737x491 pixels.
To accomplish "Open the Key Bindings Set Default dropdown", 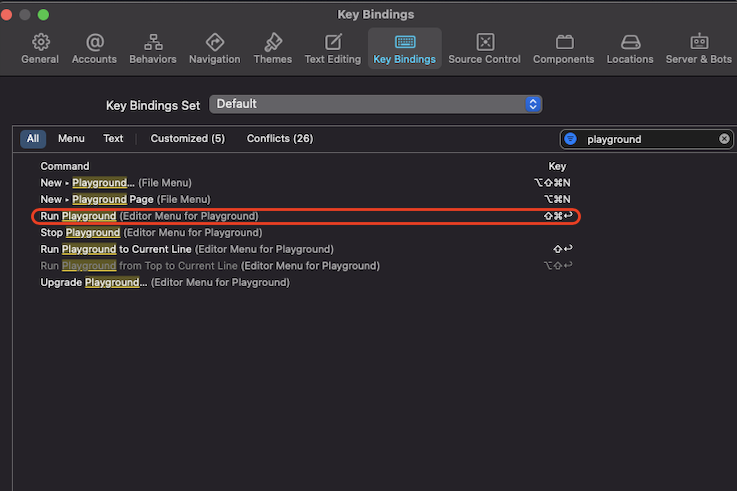I will (x=376, y=104).
